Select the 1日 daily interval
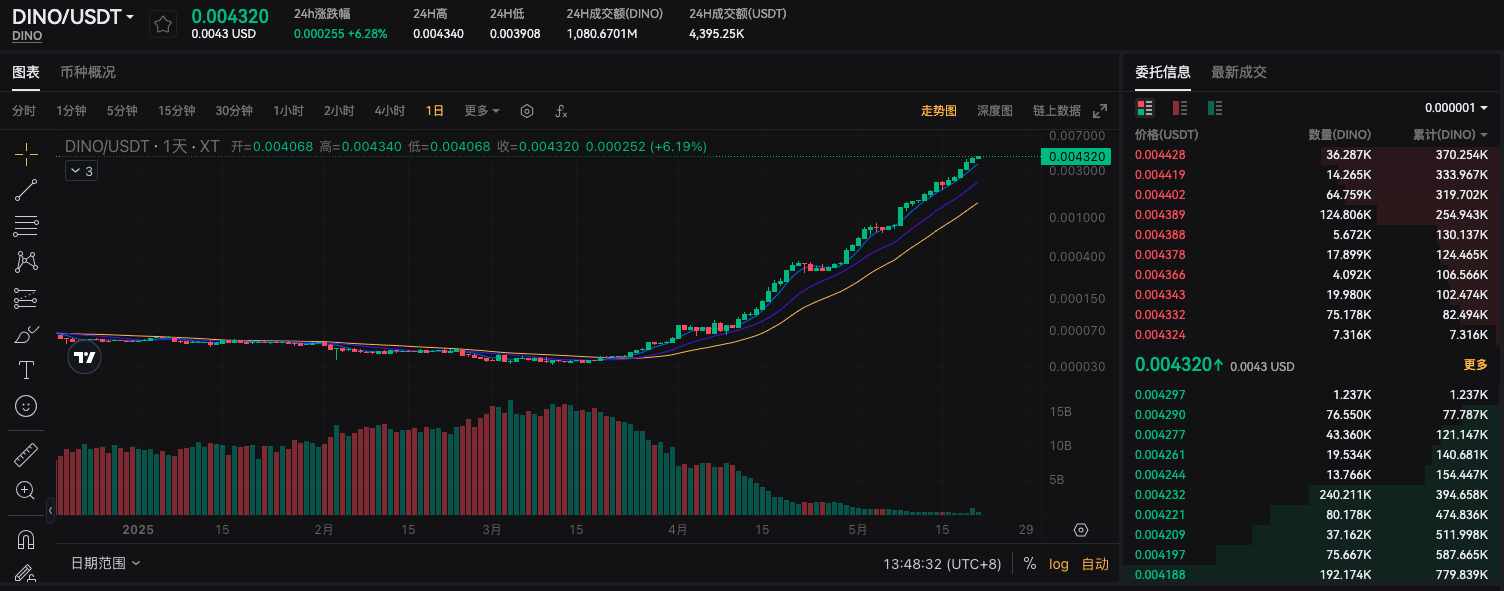 pyautogui.click(x=435, y=111)
